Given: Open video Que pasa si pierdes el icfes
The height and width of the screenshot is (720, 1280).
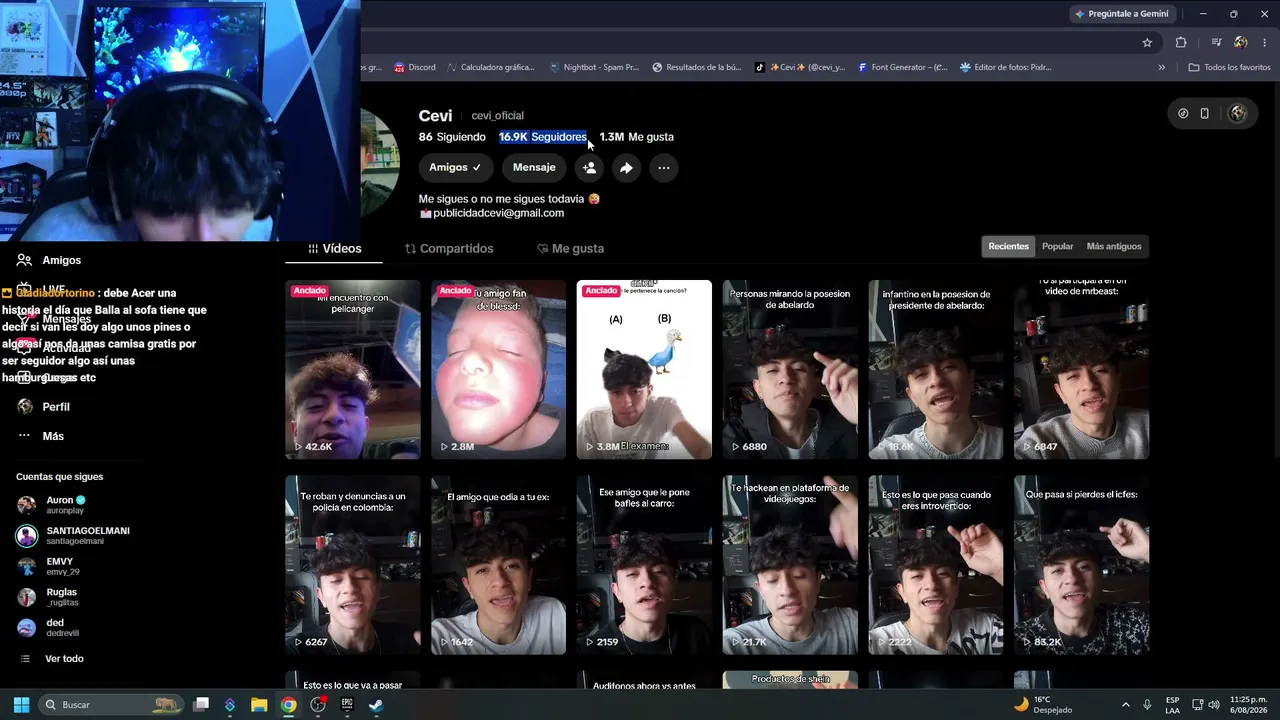Looking at the screenshot, I should [x=1081, y=565].
